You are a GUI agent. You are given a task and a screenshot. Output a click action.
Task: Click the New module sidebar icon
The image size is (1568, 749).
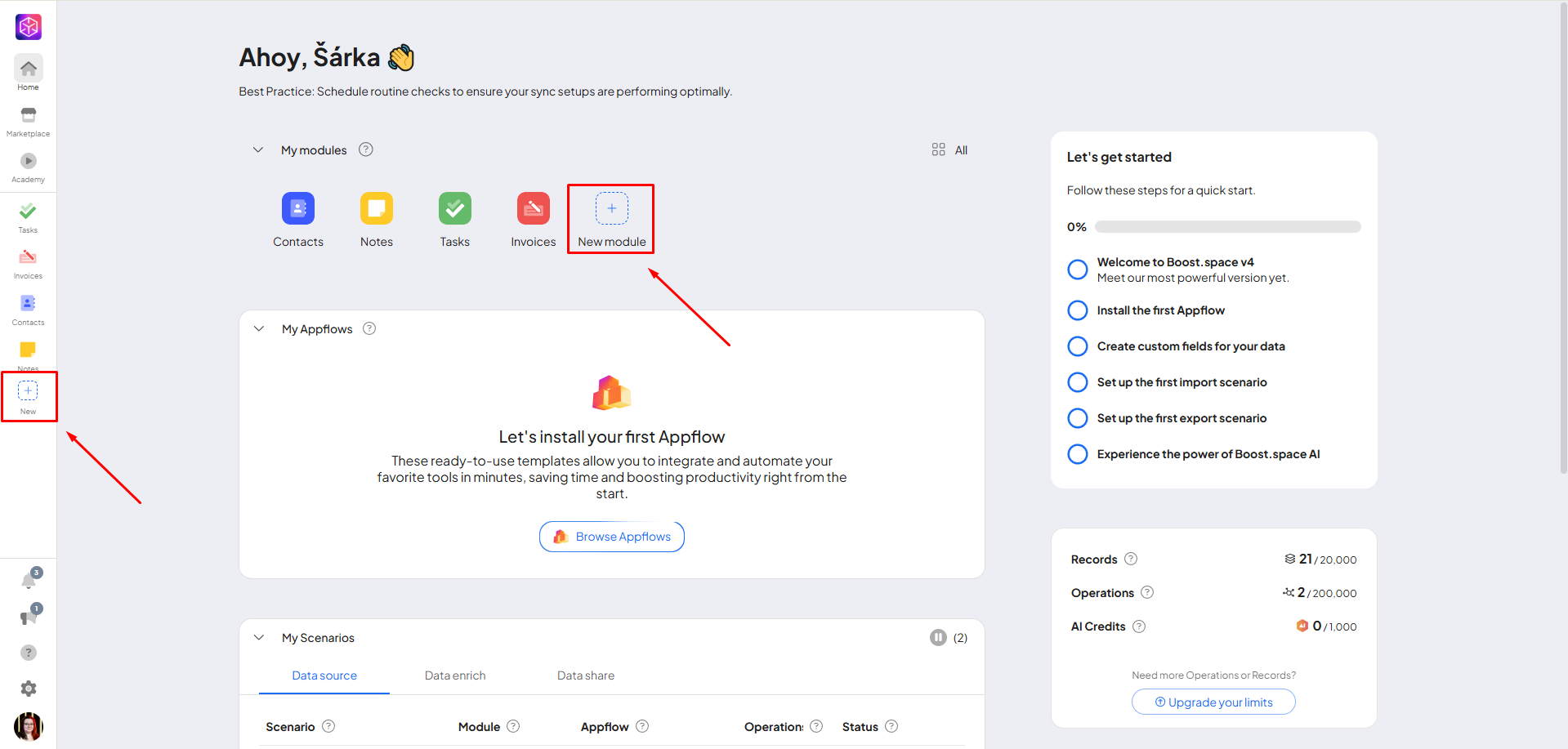click(29, 397)
